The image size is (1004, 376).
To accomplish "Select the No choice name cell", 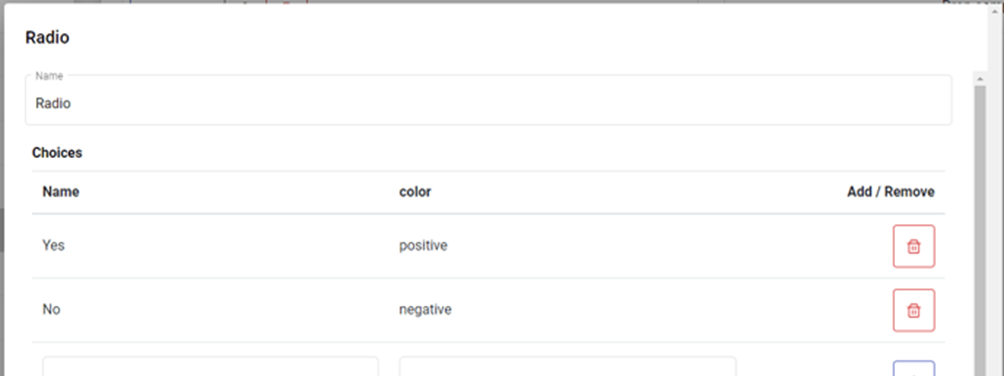I will [x=51, y=309].
